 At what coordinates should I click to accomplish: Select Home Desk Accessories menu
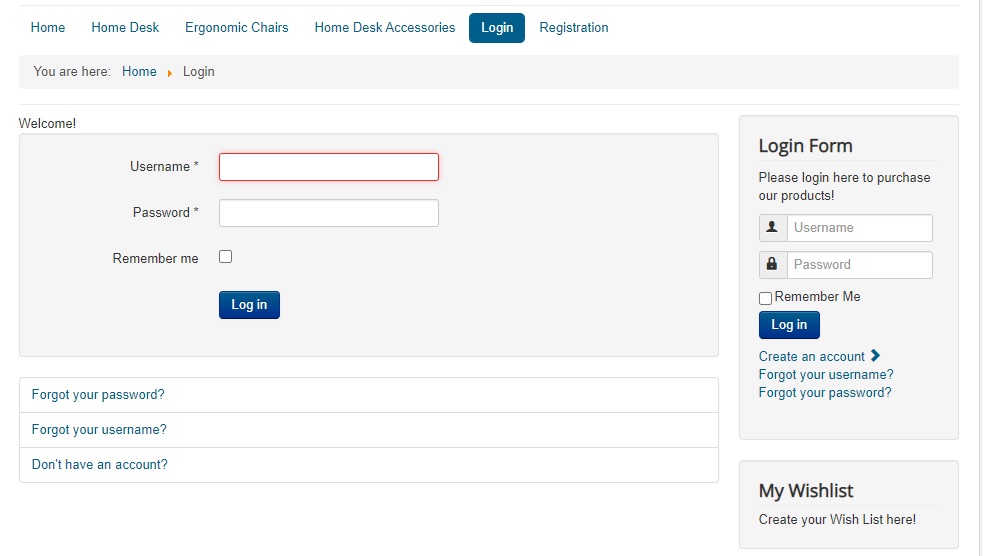pos(385,28)
